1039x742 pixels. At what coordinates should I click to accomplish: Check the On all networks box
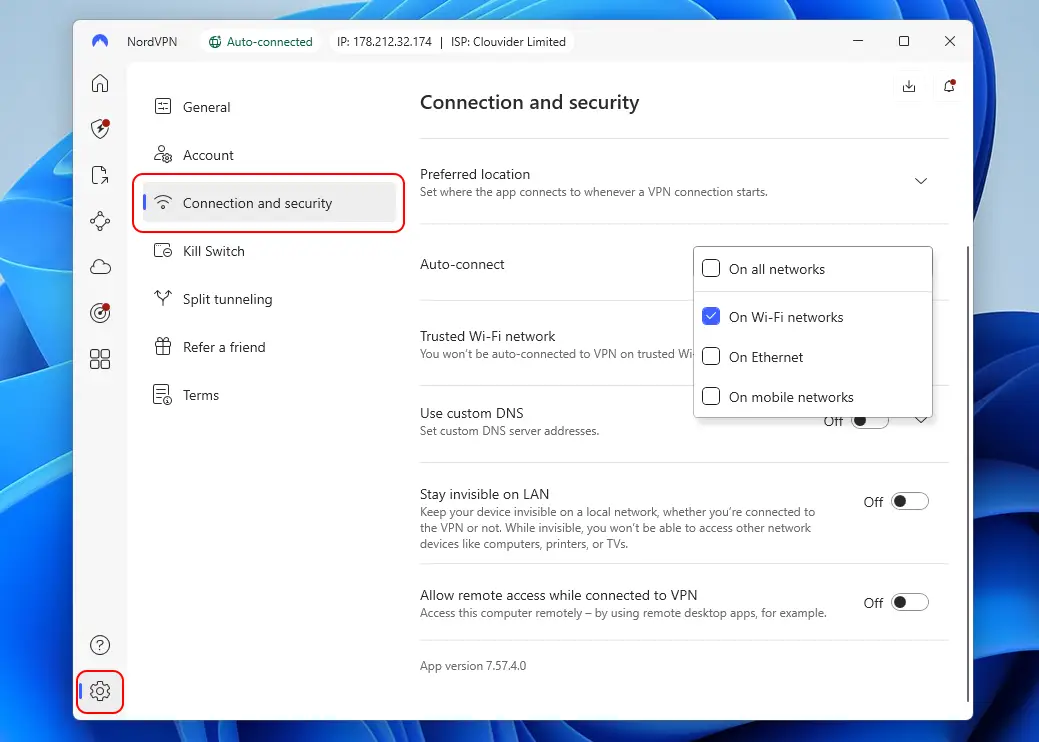[x=711, y=268]
